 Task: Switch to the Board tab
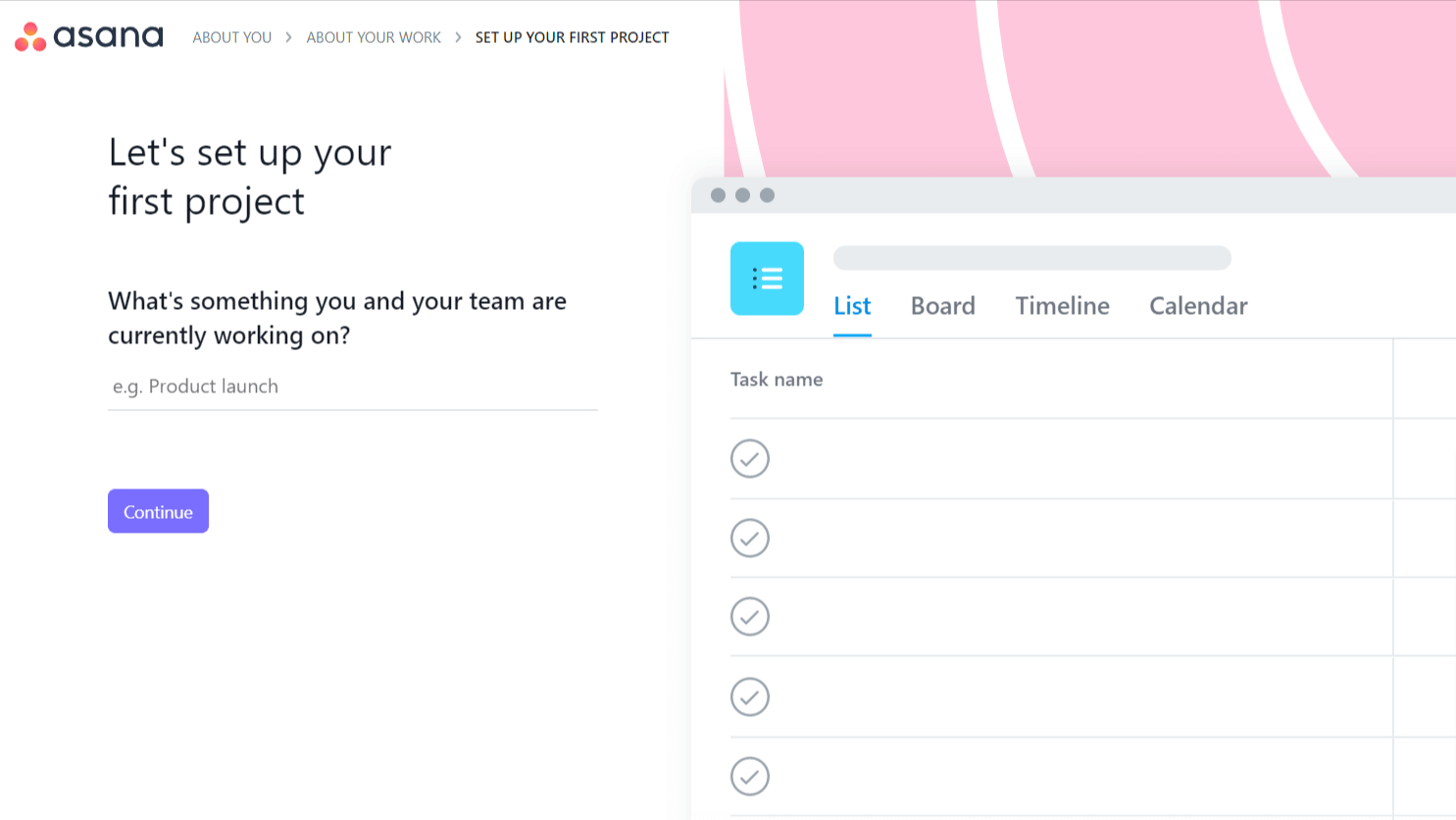pyautogui.click(x=942, y=306)
